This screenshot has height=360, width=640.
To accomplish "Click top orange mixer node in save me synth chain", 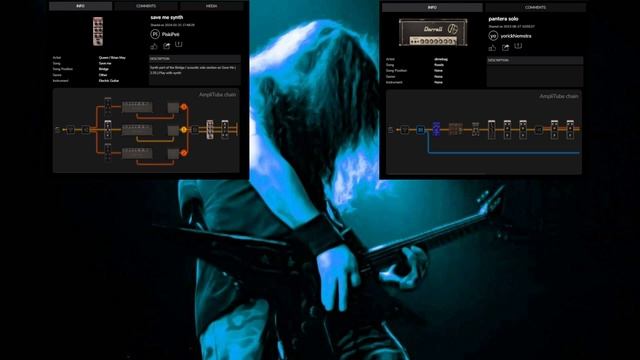I will click(184, 107).
